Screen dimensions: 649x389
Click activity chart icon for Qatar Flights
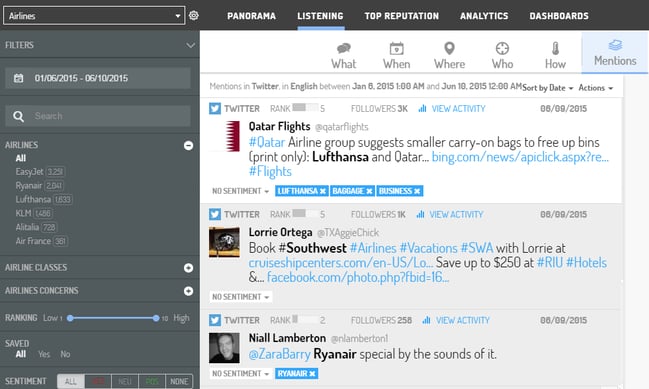point(422,108)
